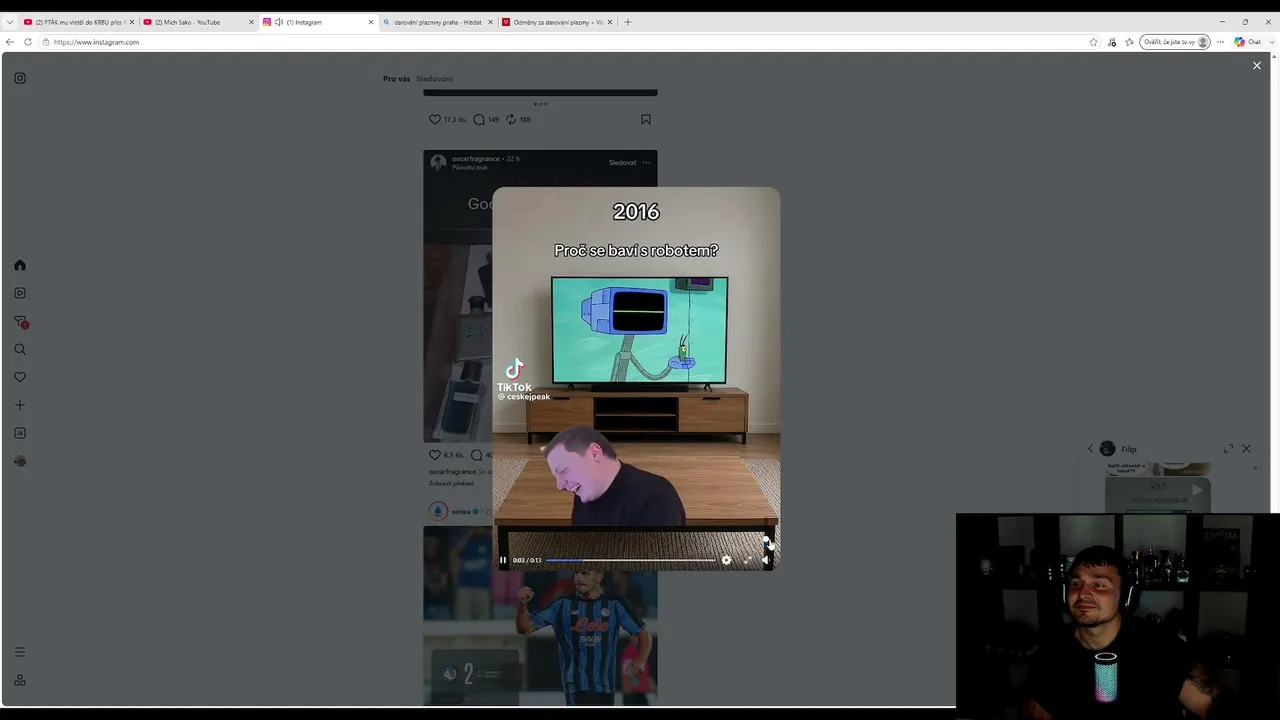
Task: Follow oscarfragrance with the Sledovat button
Action: (x=622, y=162)
